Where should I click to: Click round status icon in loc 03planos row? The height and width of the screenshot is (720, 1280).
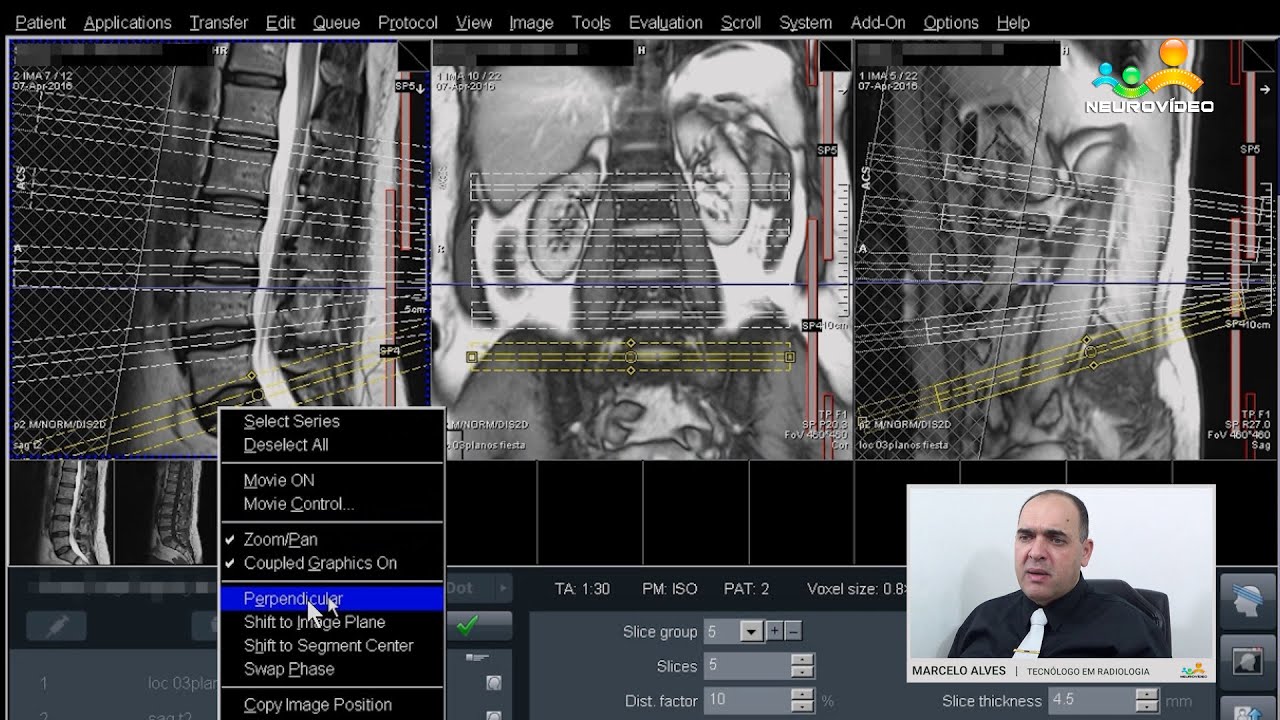point(493,683)
